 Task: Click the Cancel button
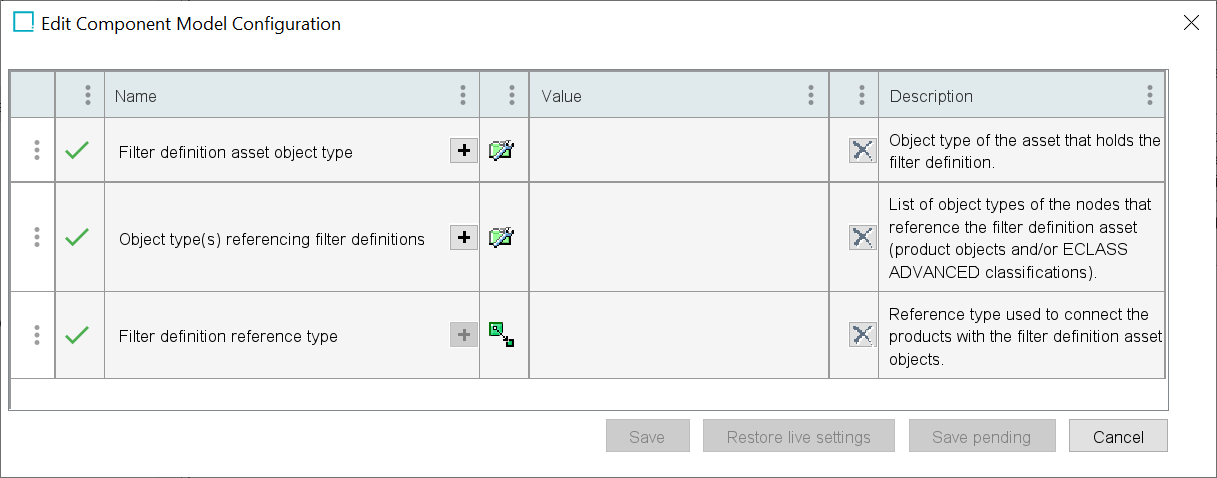click(1118, 436)
